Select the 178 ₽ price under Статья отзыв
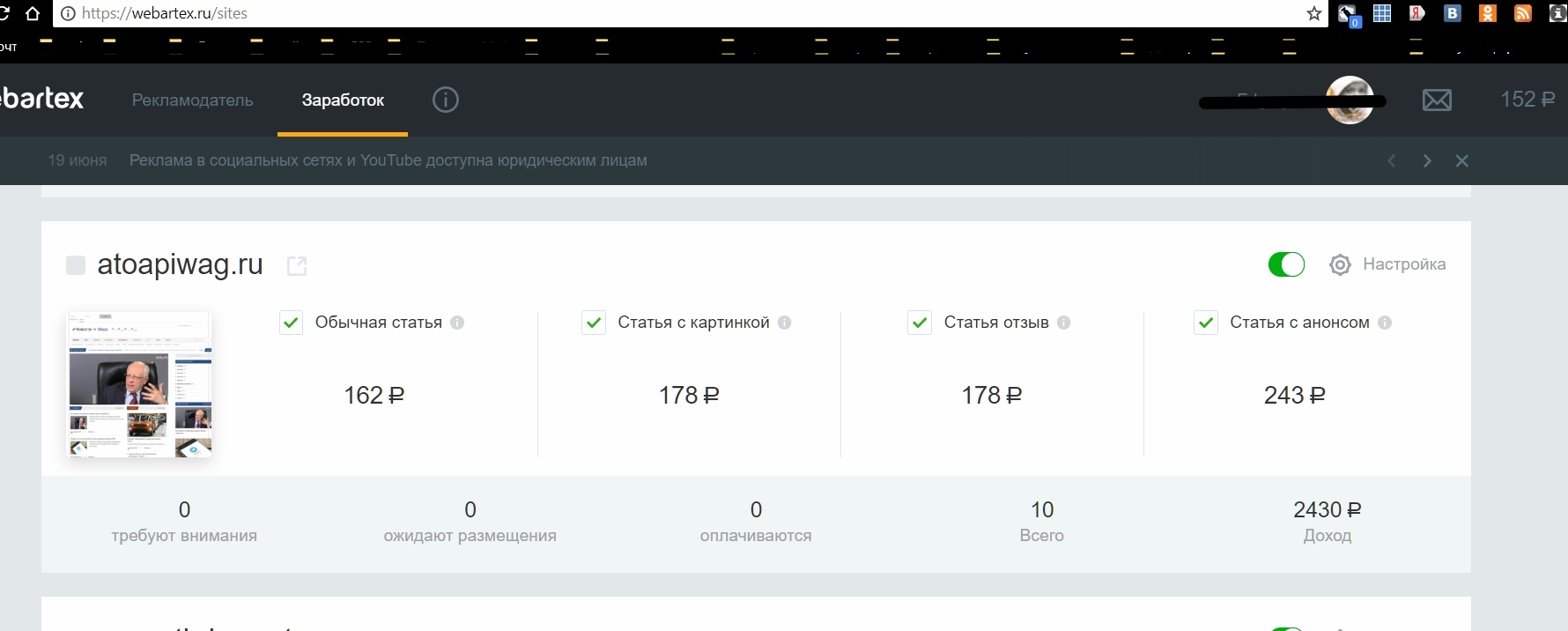The height and width of the screenshot is (631, 1568). (992, 395)
